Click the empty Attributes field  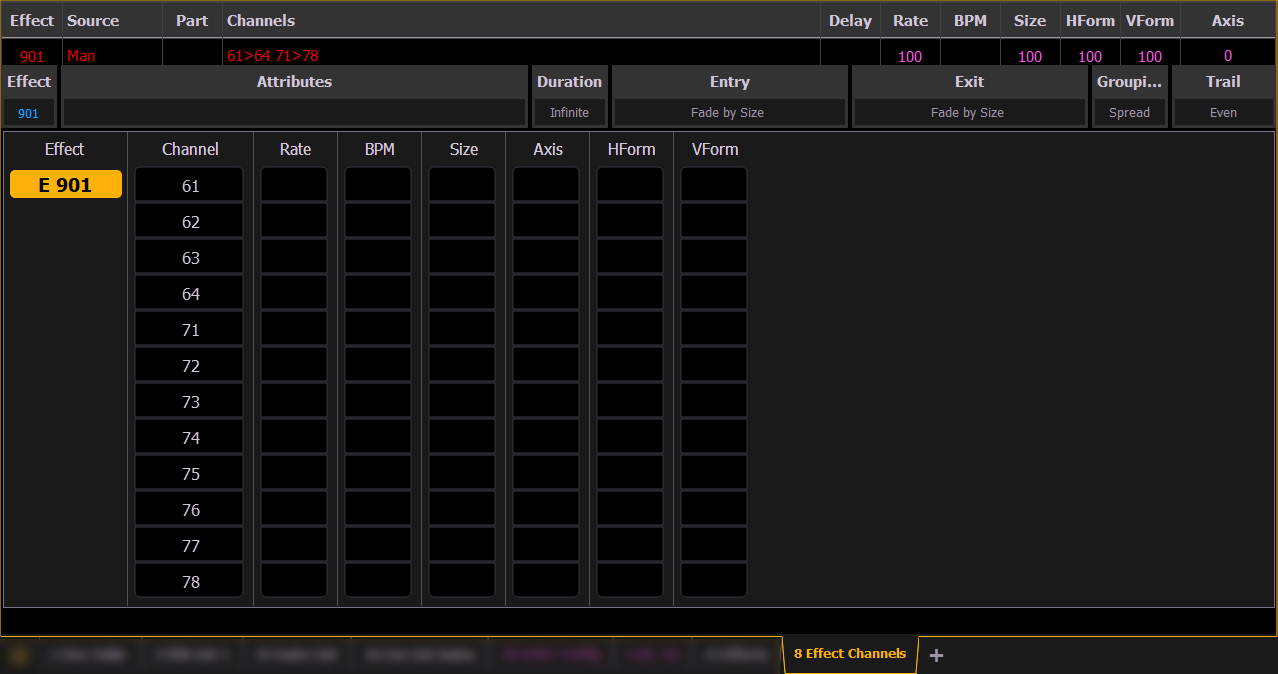click(x=294, y=113)
